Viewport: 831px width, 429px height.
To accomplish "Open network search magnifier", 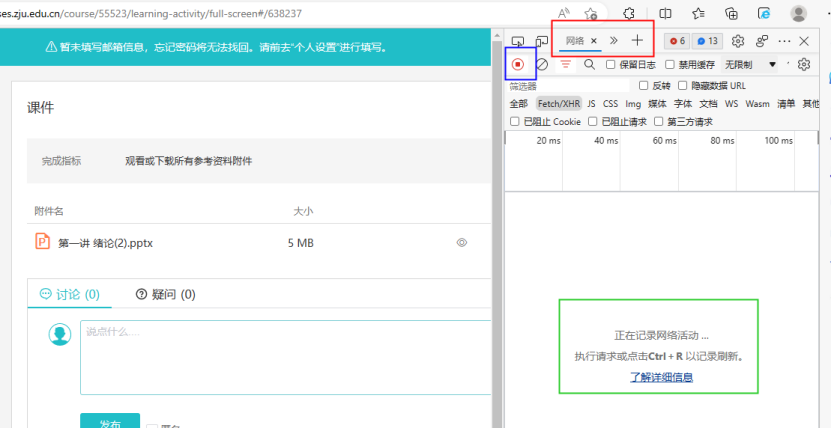I will click(589, 65).
